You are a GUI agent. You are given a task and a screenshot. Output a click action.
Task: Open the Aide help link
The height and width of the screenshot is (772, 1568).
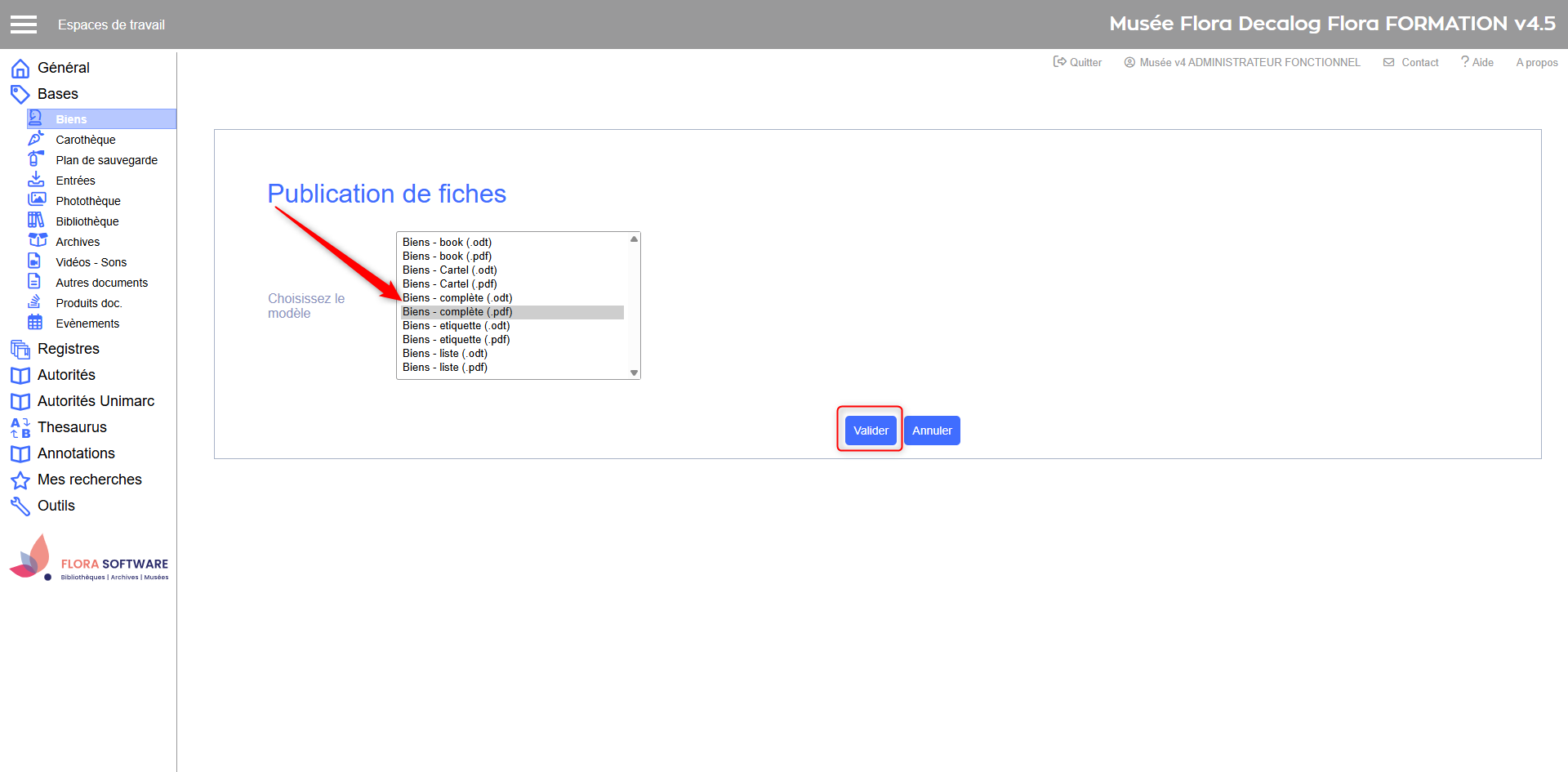(1477, 62)
